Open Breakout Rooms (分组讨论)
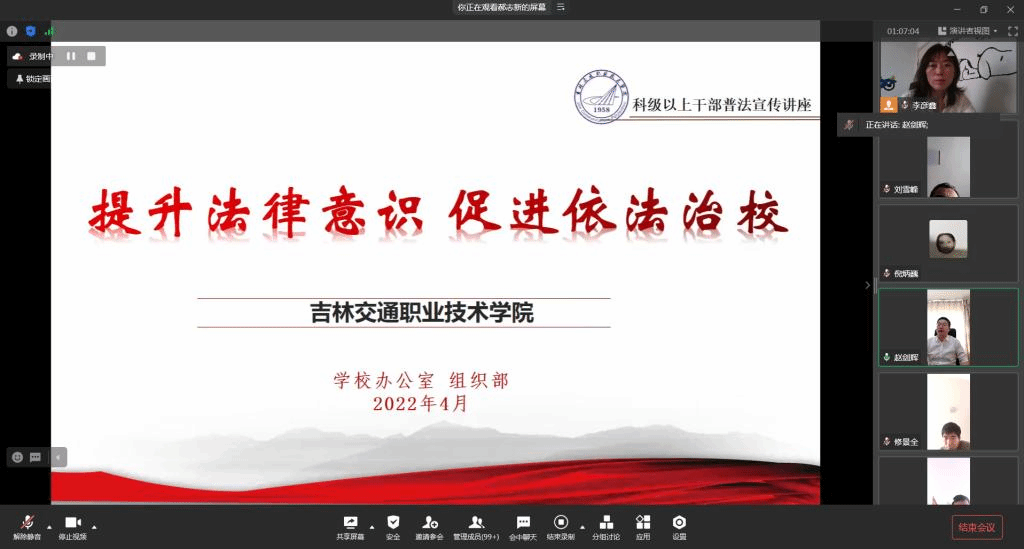This screenshot has width=1024, height=549. 606,527
